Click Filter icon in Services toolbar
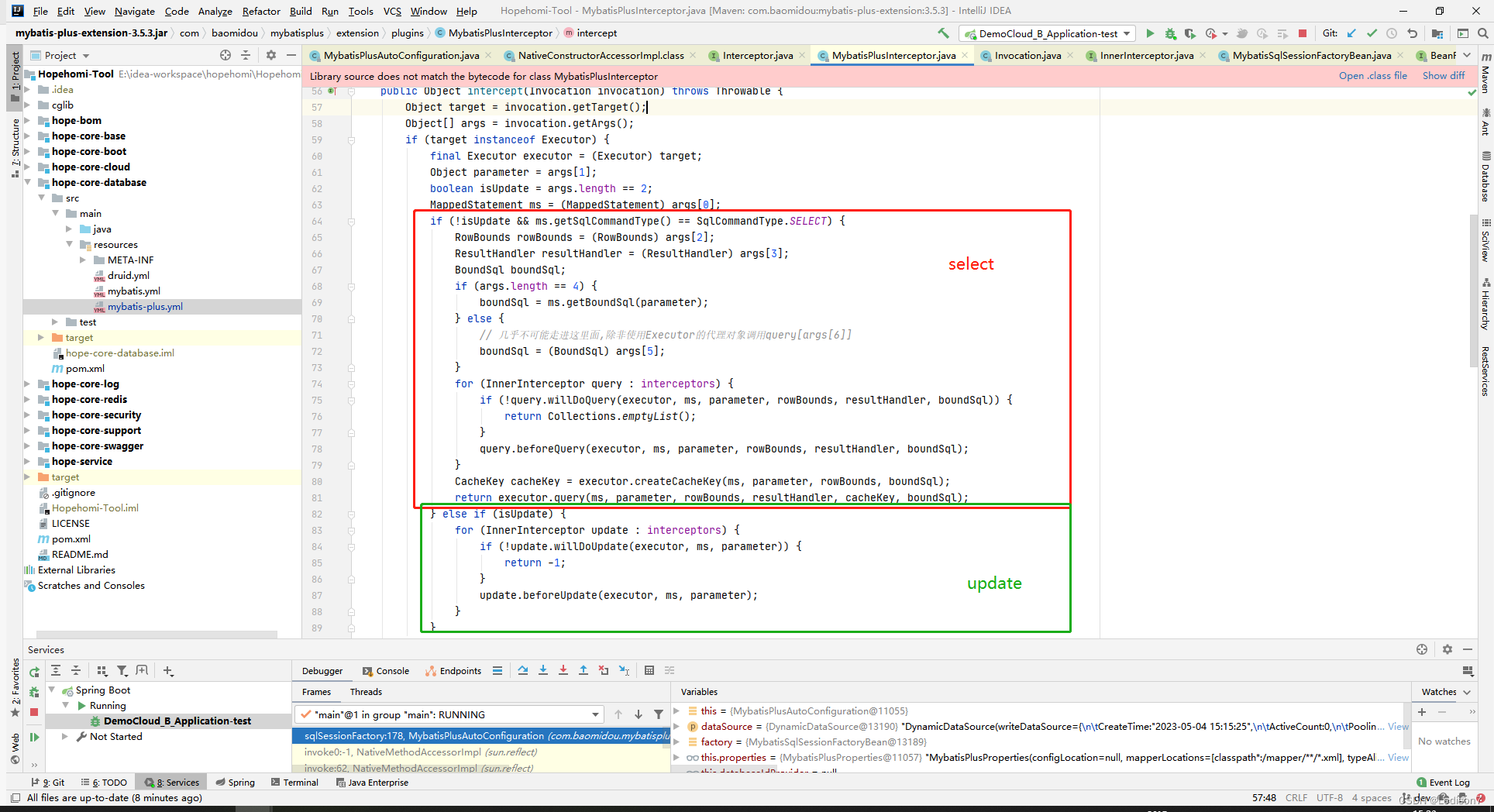 122,671
